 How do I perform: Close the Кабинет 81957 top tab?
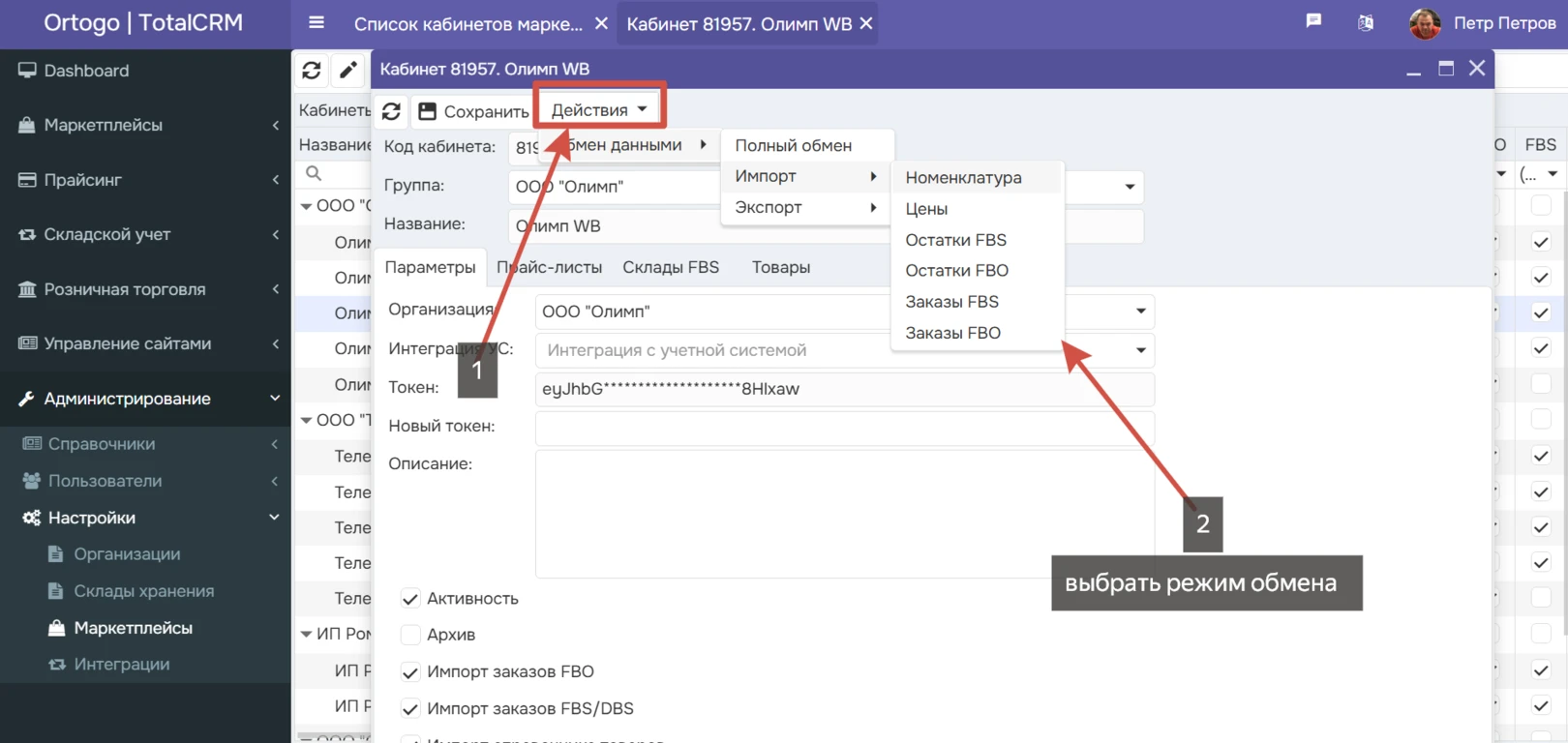pos(866,23)
